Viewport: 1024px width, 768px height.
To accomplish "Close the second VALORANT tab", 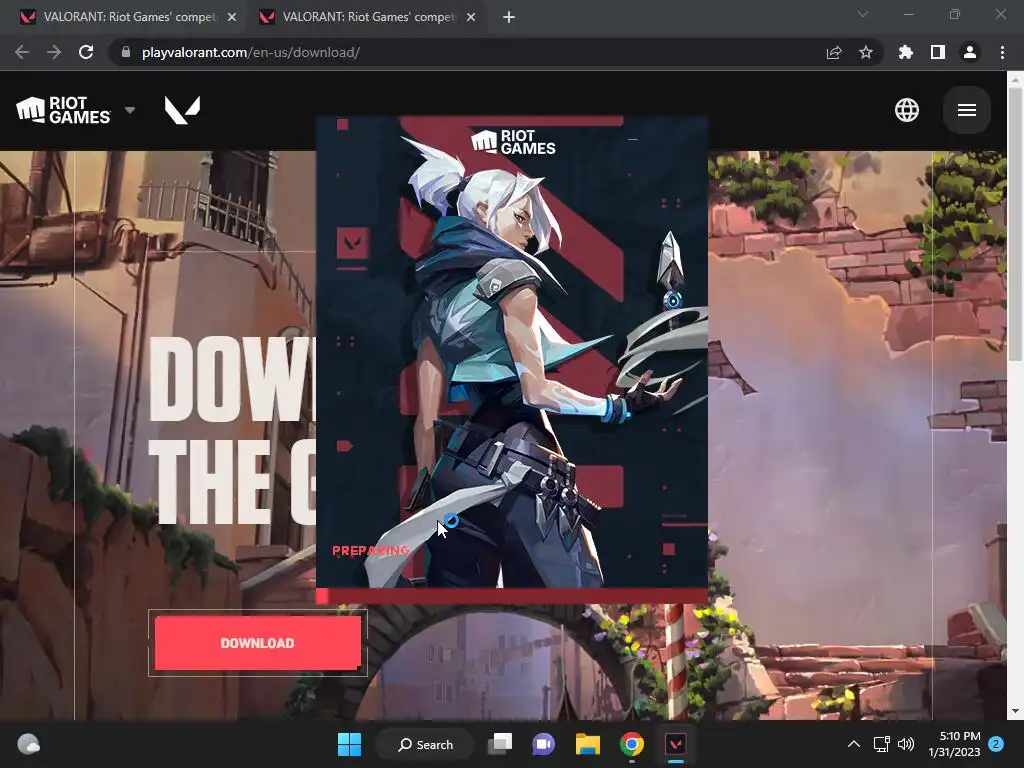I will pos(471,17).
